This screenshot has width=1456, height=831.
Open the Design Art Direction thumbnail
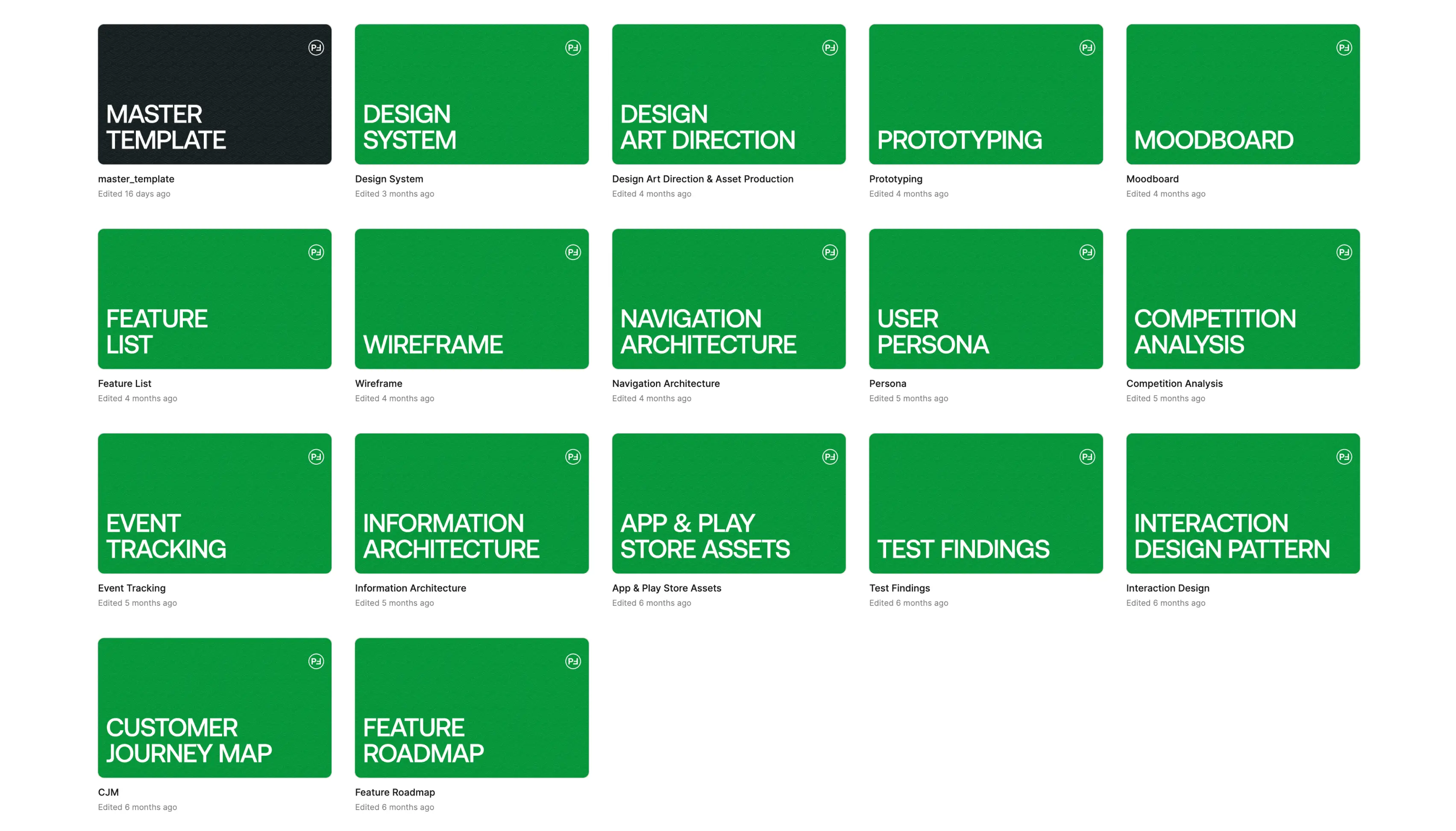(x=728, y=94)
